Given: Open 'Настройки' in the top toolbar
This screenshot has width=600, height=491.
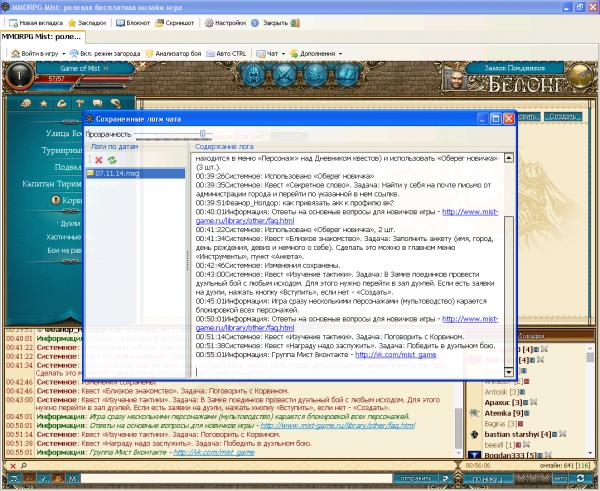Looking at the screenshot, I should pyautogui.click(x=225, y=23).
